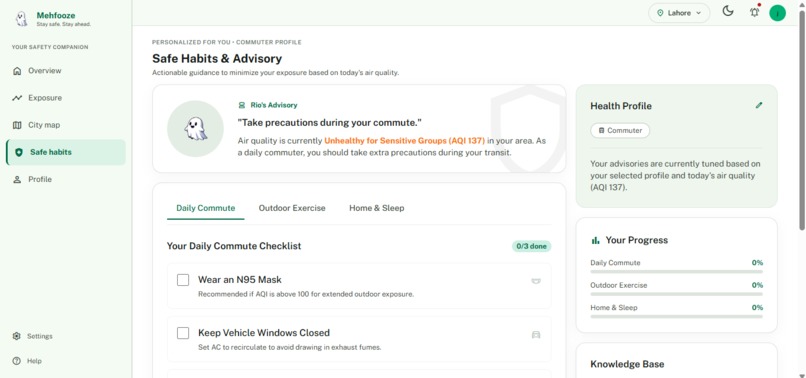Click Your Daily Commute Checklist heading
806x378 pixels.
point(234,246)
